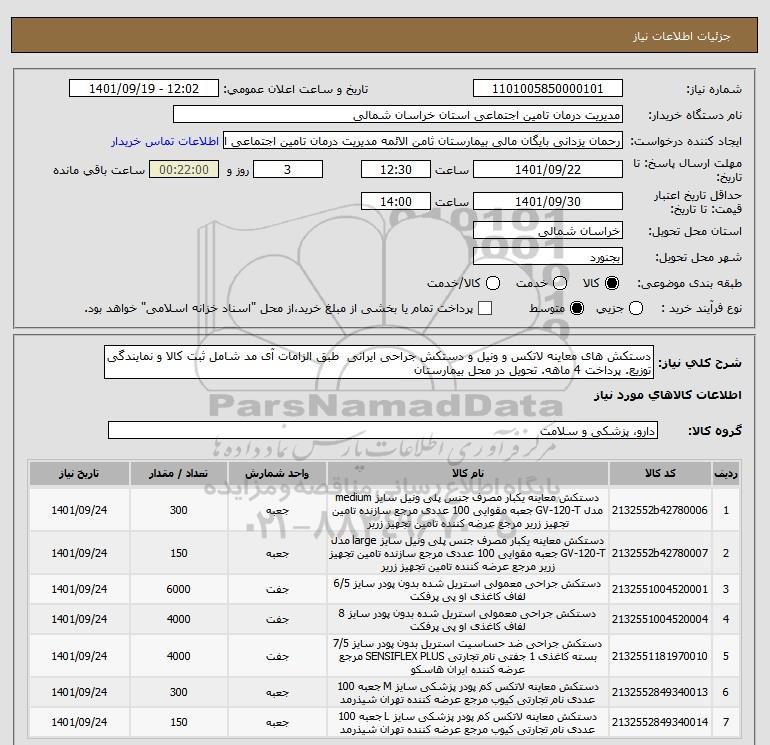
Task: Click the delivery province field خراسان شمالی
Action: 548,230
